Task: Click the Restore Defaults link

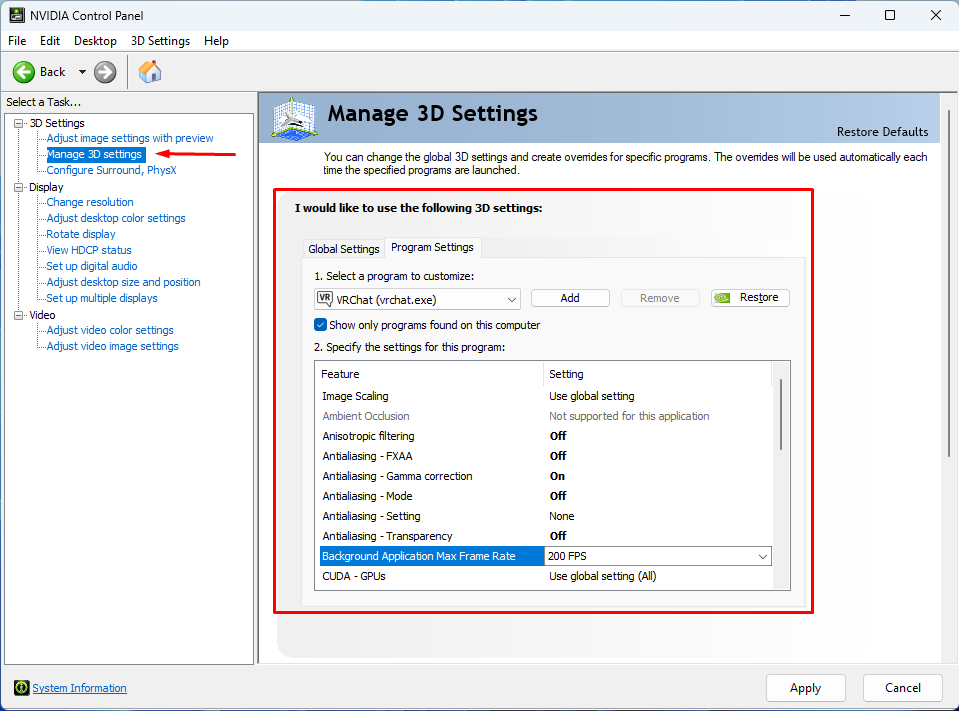Action: pos(882,132)
